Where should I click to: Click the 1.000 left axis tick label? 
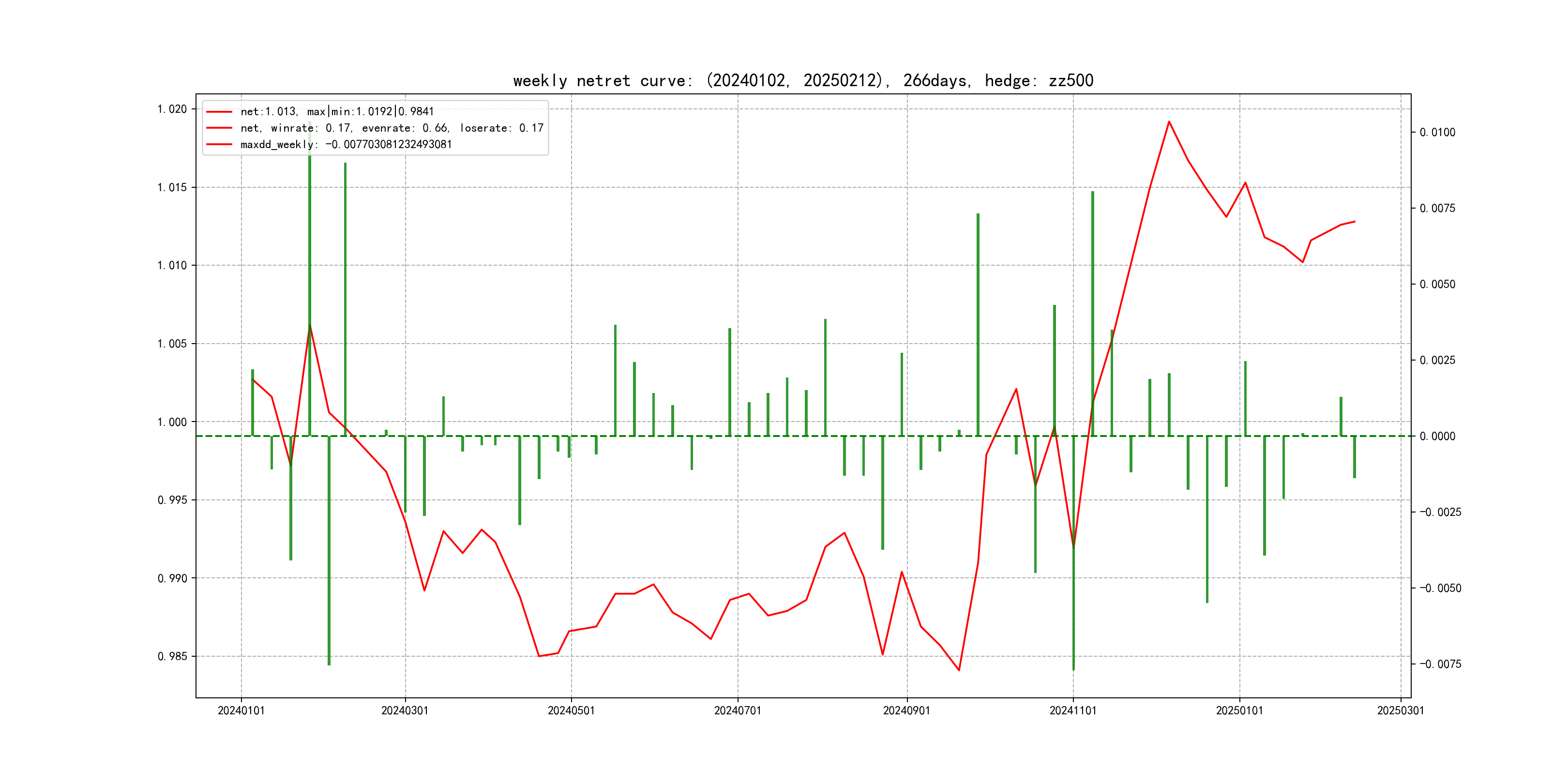coord(172,422)
